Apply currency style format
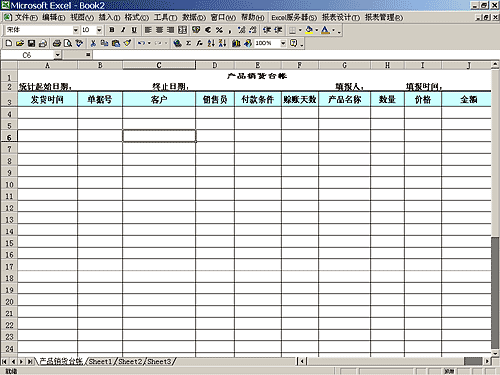Image resolution: width=500 pixels, height=375 pixels. coord(196,30)
